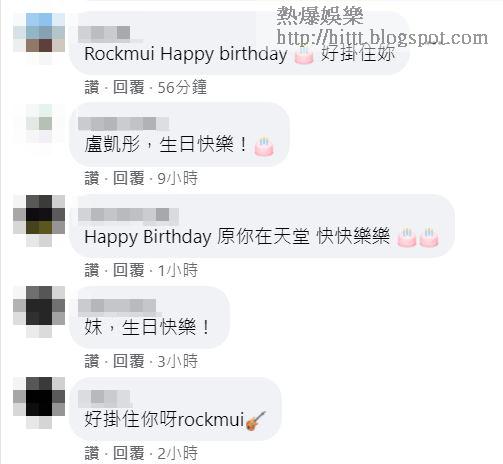Reply to the 妹，生日快樂 comment

128,361
